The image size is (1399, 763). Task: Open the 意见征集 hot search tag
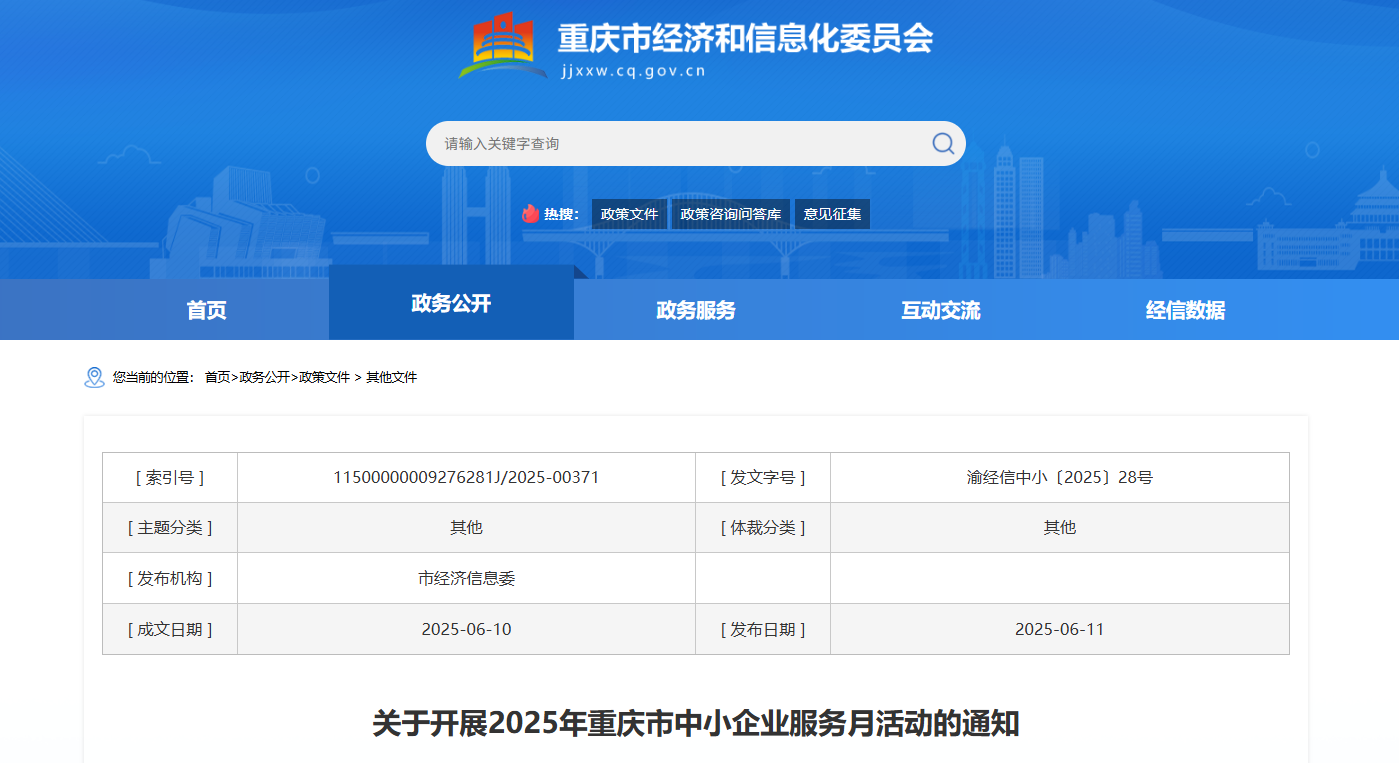[832, 214]
